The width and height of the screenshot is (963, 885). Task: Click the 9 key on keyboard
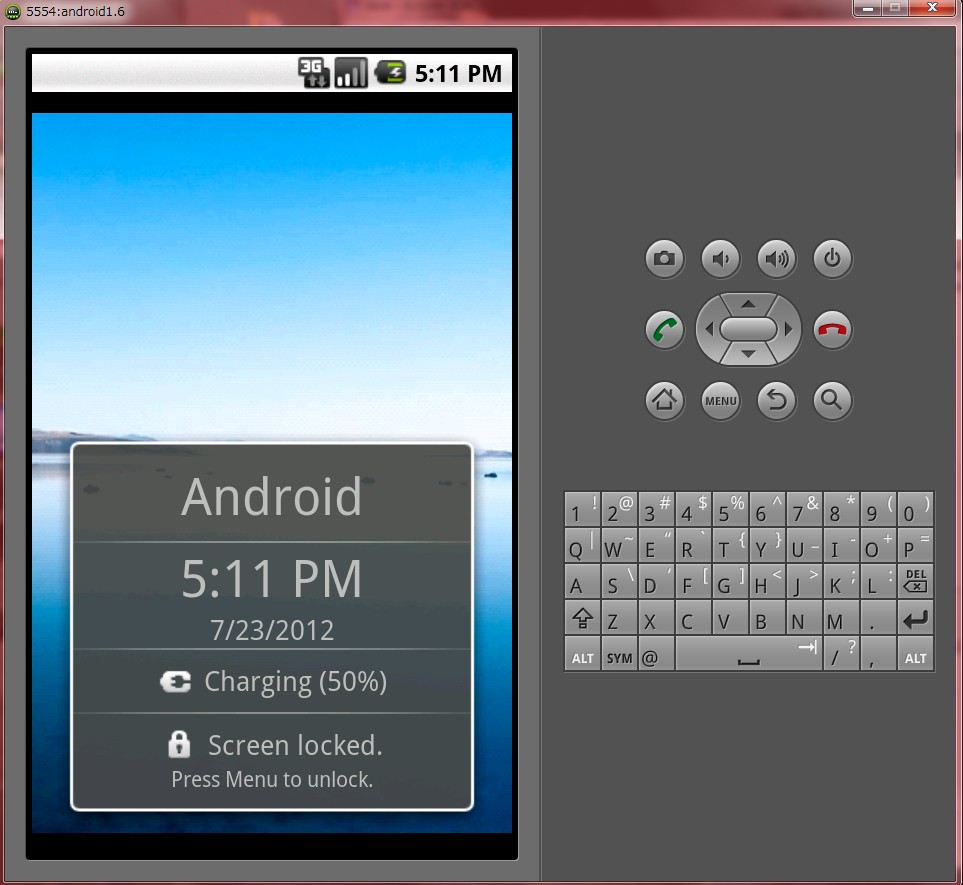pos(878,509)
